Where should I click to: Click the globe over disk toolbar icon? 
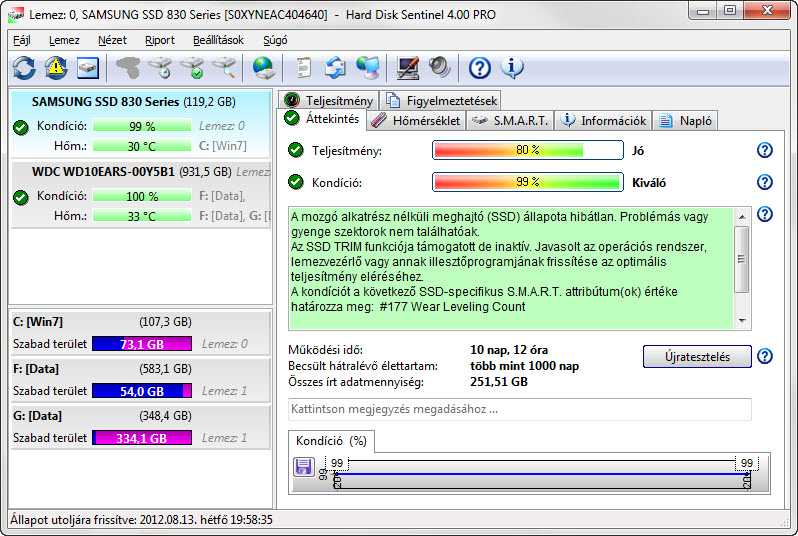click(263, 68)
